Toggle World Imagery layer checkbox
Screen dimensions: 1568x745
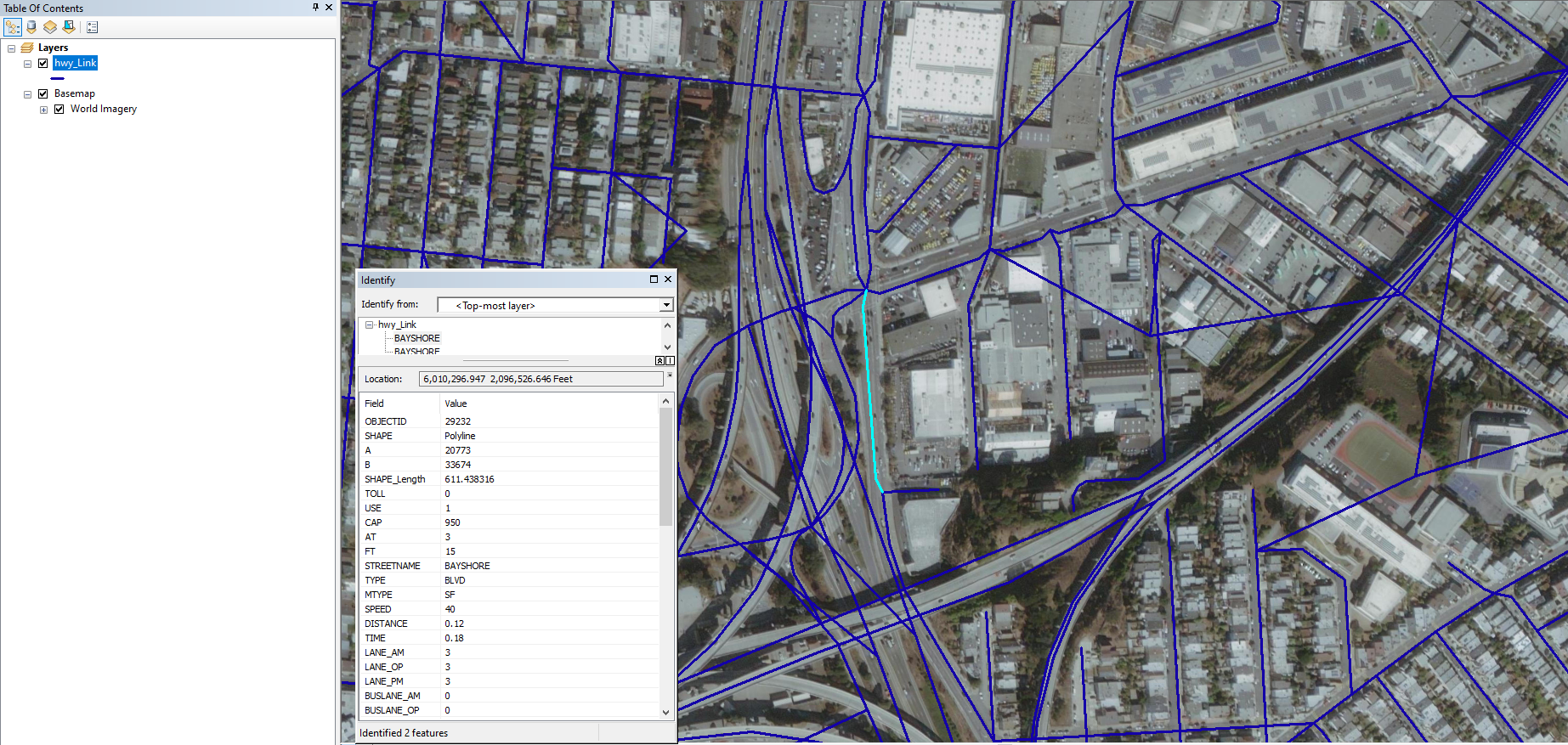click(x=59, y=109)
